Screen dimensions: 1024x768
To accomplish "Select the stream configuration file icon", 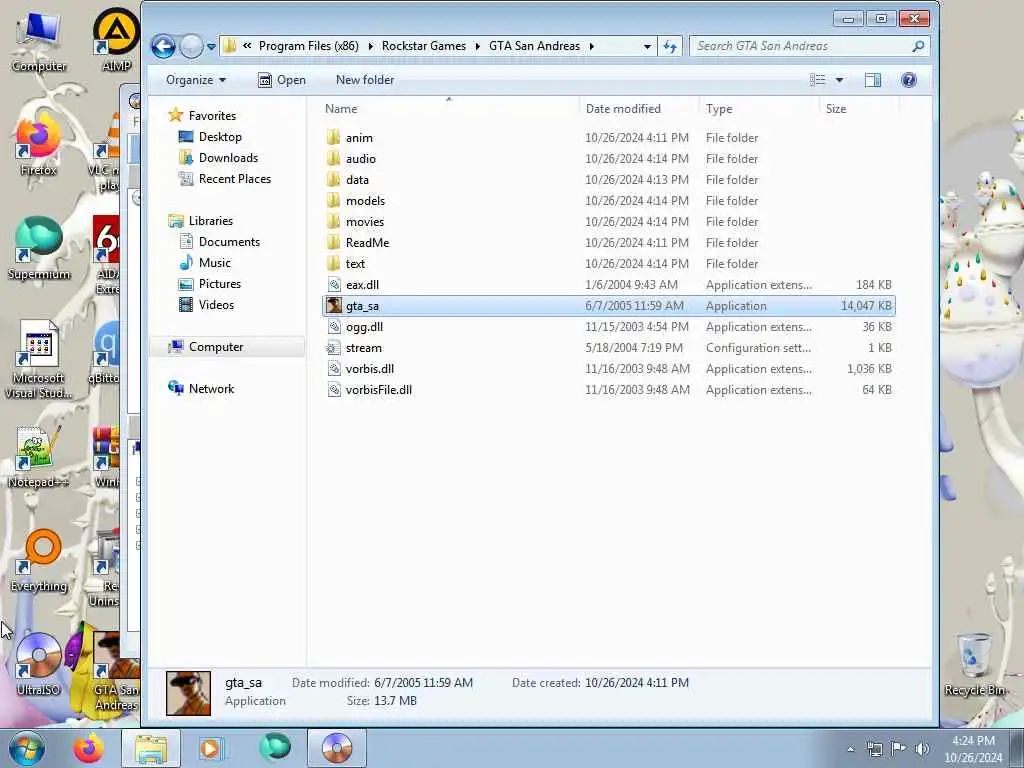I will [334, 347].
